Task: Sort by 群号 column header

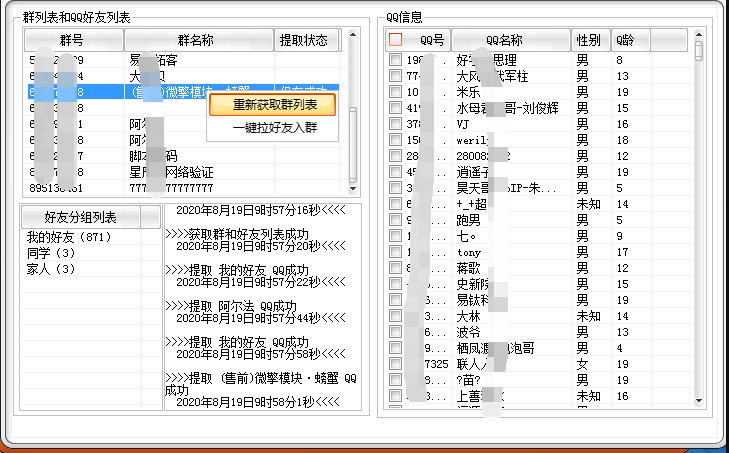Action: (x=73, y=40)
